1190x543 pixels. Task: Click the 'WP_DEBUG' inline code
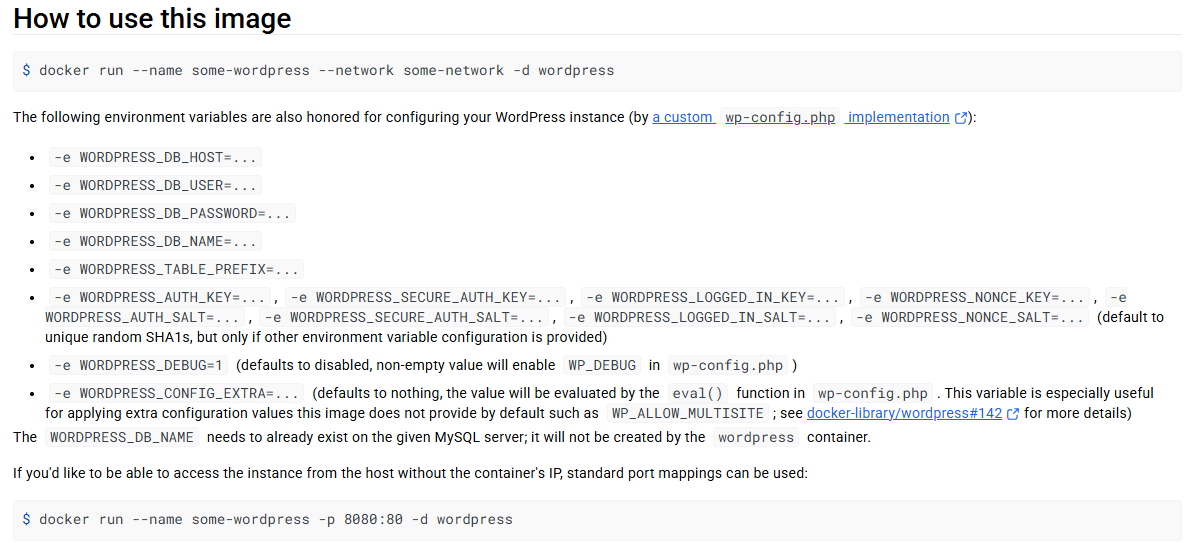click(x=602, y=365)
